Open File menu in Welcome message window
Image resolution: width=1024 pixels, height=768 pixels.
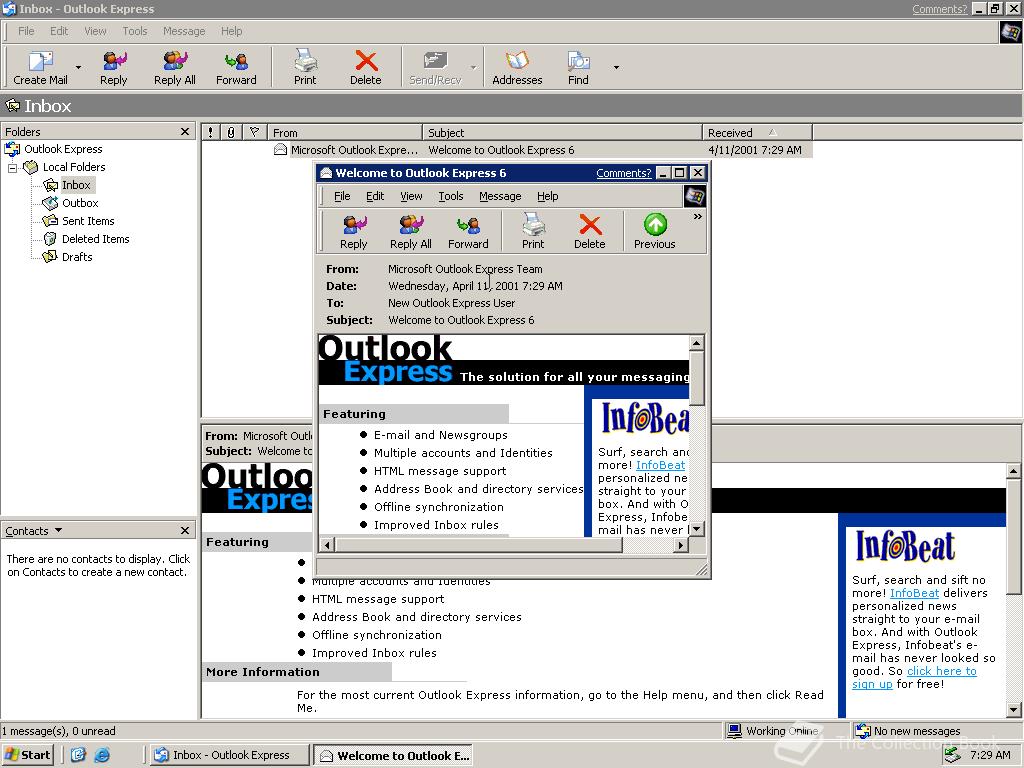click(342, 196)
